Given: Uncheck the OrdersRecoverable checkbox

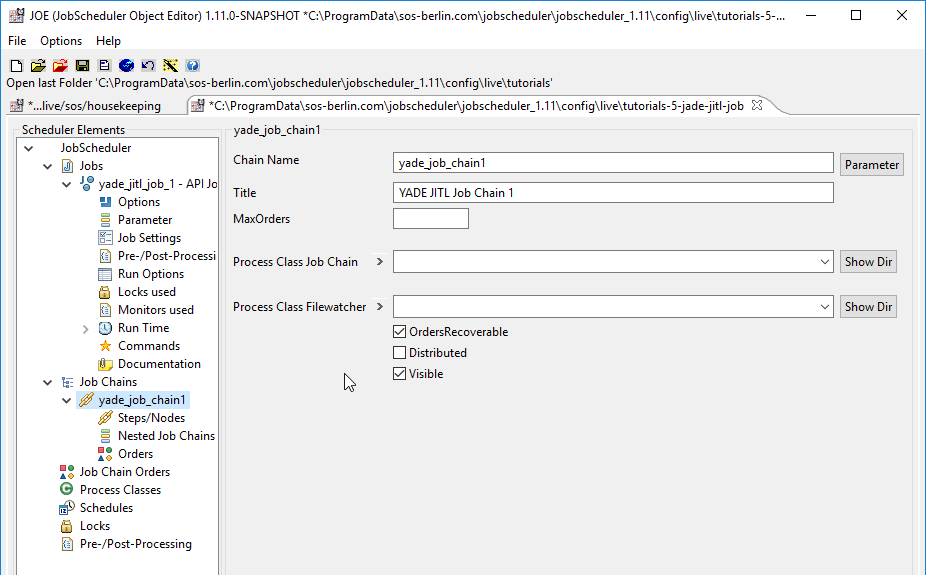Looking at the screenshot, I should [399, 332].
